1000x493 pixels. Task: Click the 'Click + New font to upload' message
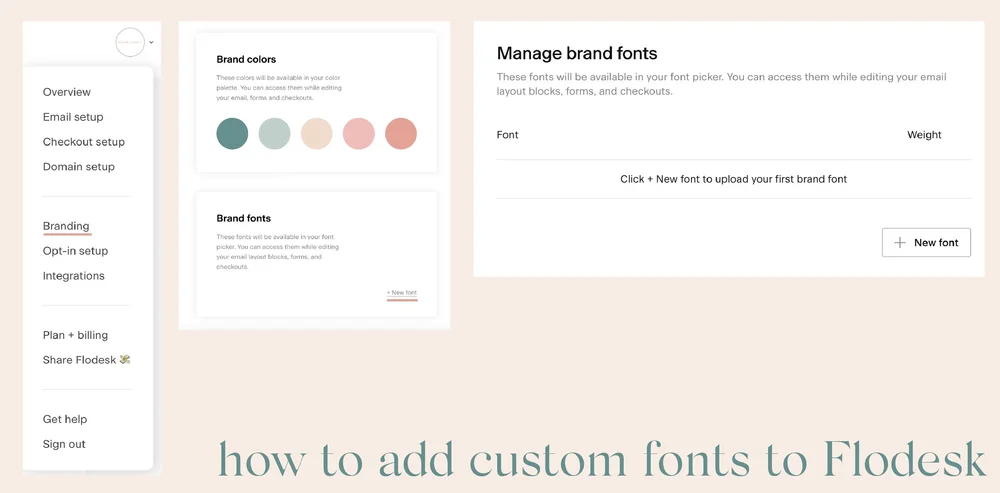pos(734,179)
